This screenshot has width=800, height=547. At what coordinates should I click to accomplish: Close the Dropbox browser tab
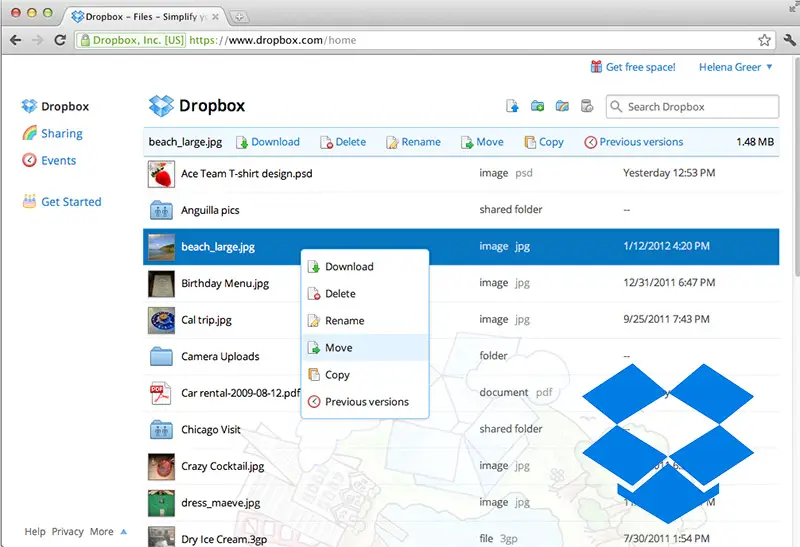pos(215,17)
